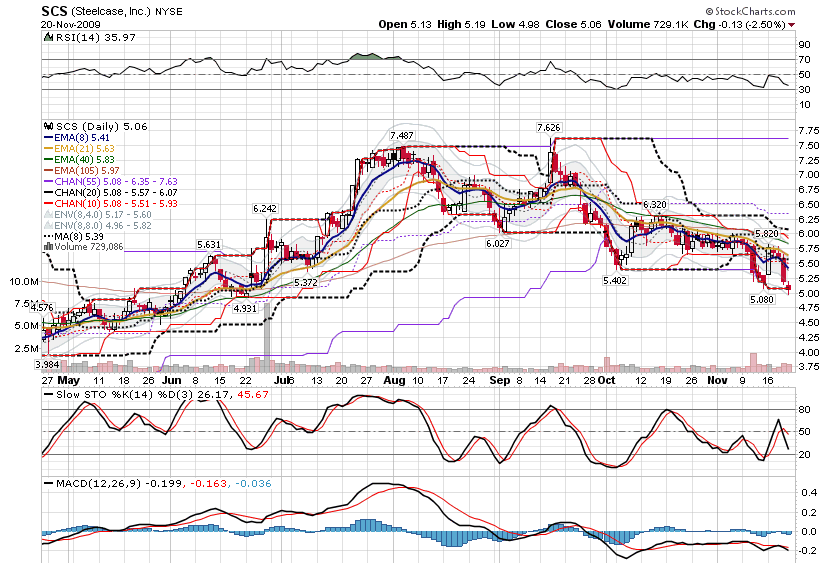Click the Oct label on the date axis
This screenshot has height=563, width=822.
point(607,381)
